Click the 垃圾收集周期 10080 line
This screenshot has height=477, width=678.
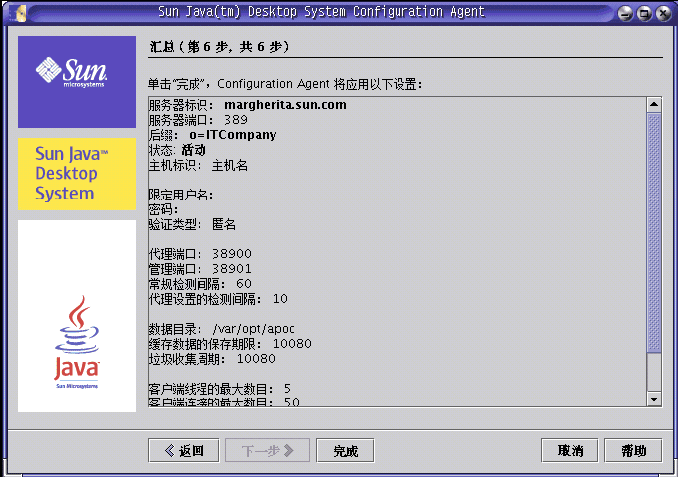pyautogui.click(x=212, y=359)
